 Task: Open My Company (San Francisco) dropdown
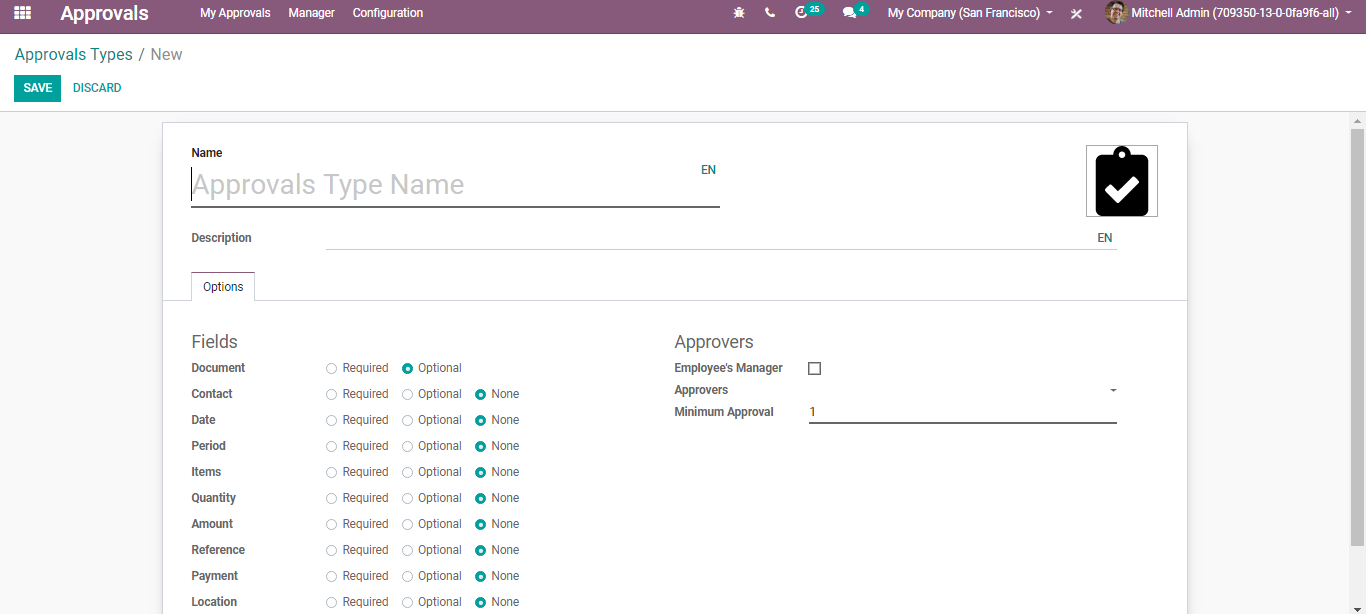(970, 13)
